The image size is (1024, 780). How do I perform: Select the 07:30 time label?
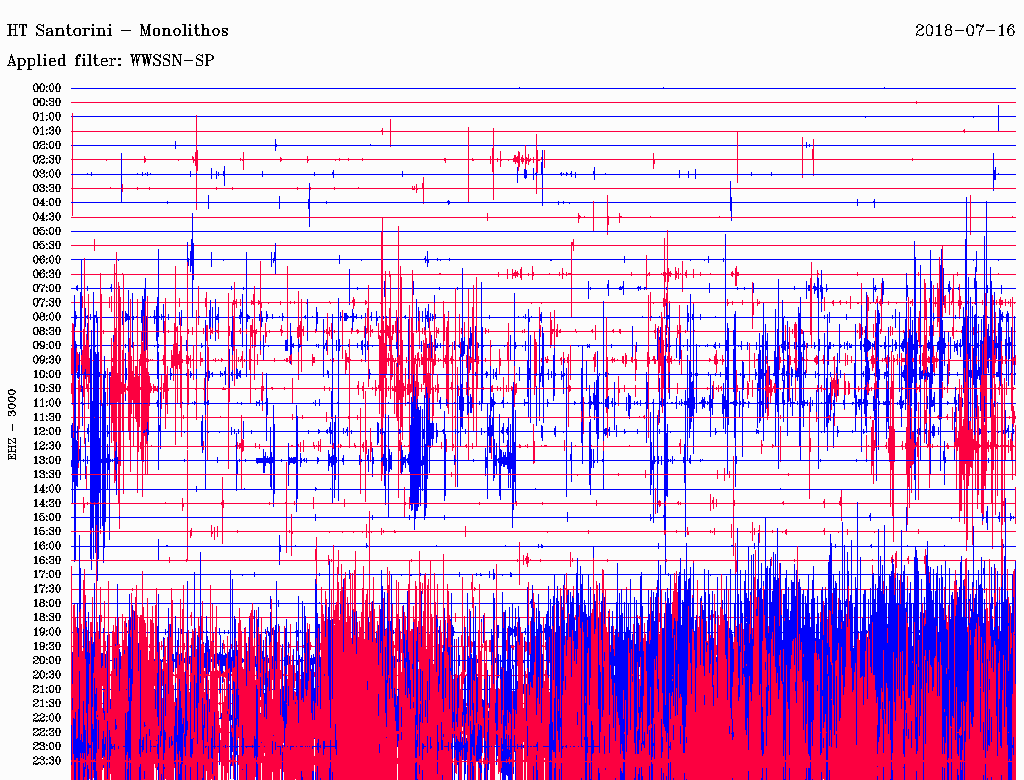tap(46, 303)
